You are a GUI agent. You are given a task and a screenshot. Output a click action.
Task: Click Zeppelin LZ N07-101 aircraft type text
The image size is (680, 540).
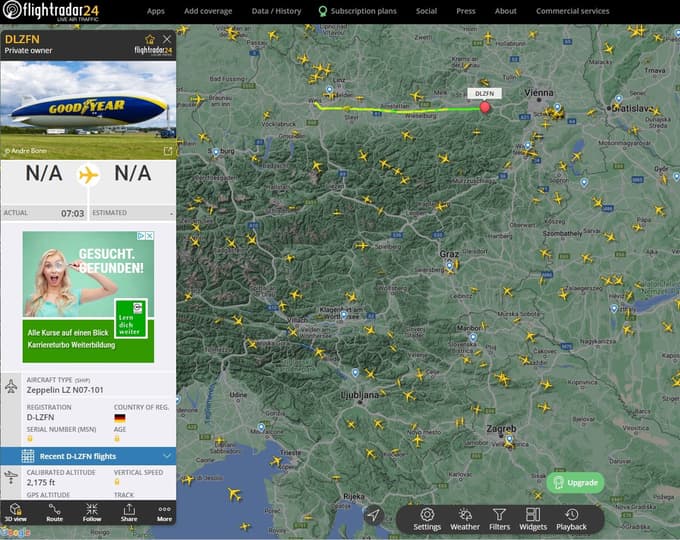[65, 390]
